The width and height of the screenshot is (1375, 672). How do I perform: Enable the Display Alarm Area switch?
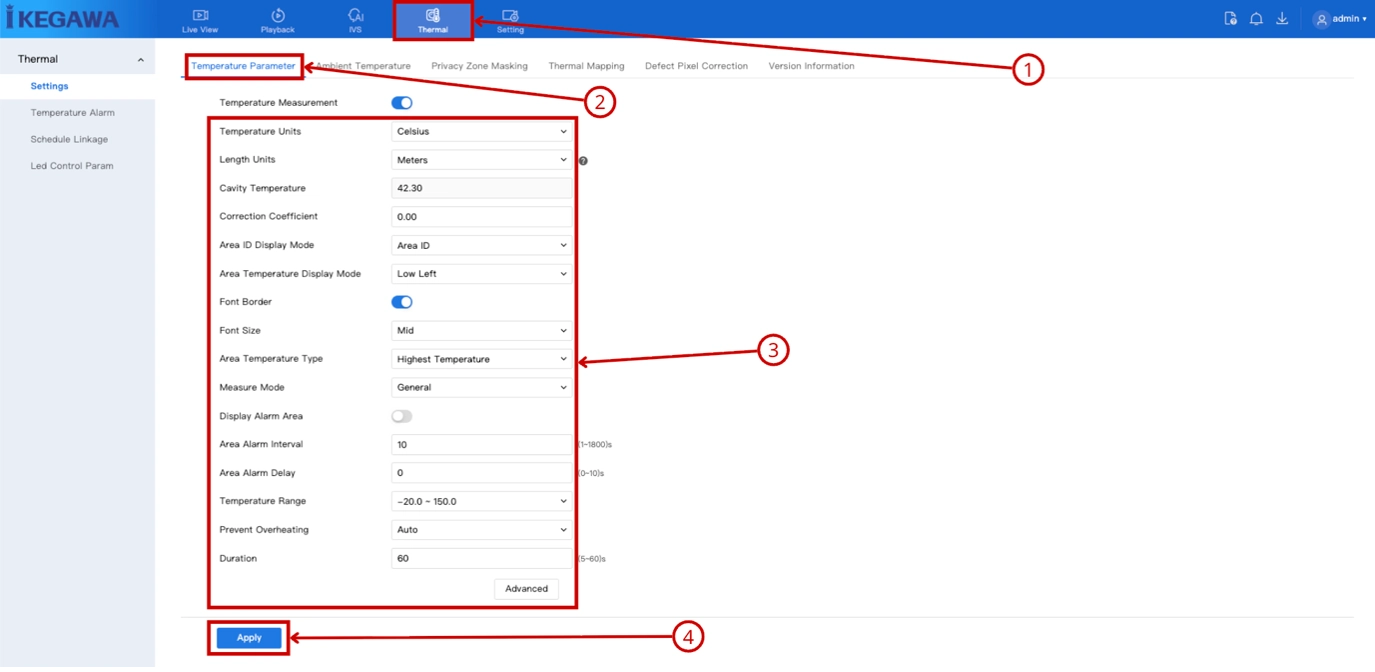coord(402,416)
